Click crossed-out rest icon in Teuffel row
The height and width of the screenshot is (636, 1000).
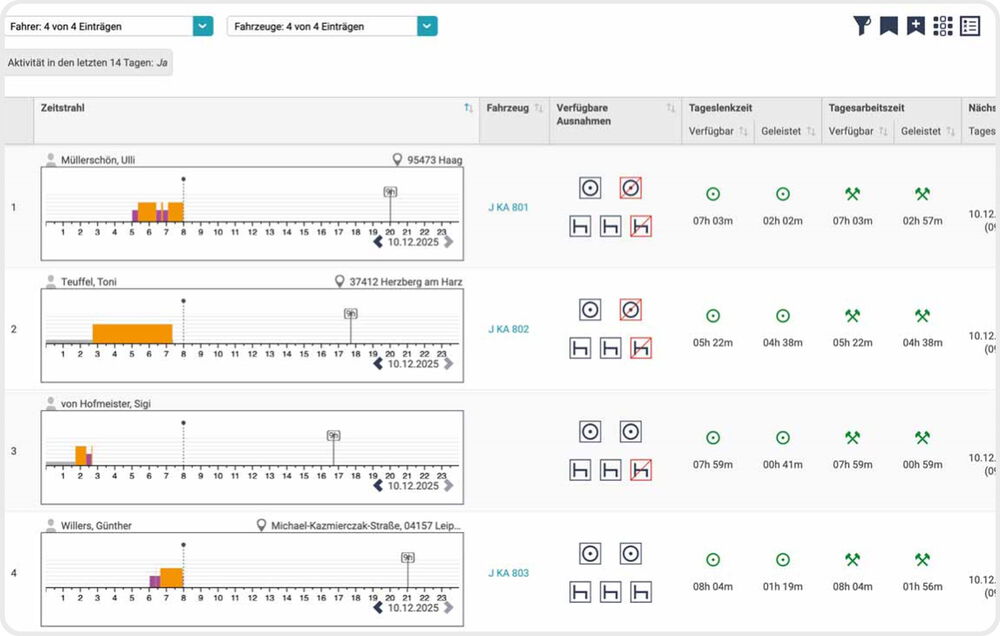pyautogui.click(x=640, y=348)
